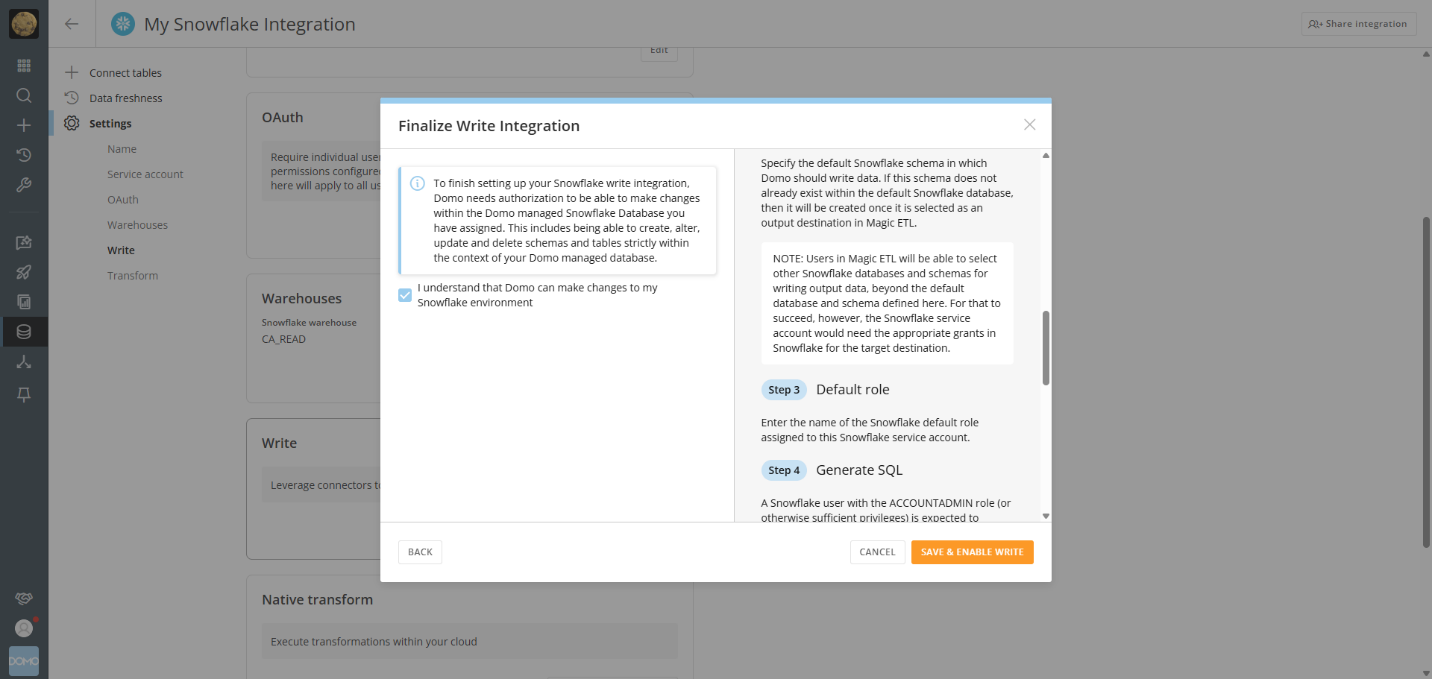This screenshot has height=679, width=1432.
Task: Click the search magnifier icon
Action: [x=24, y=96]
